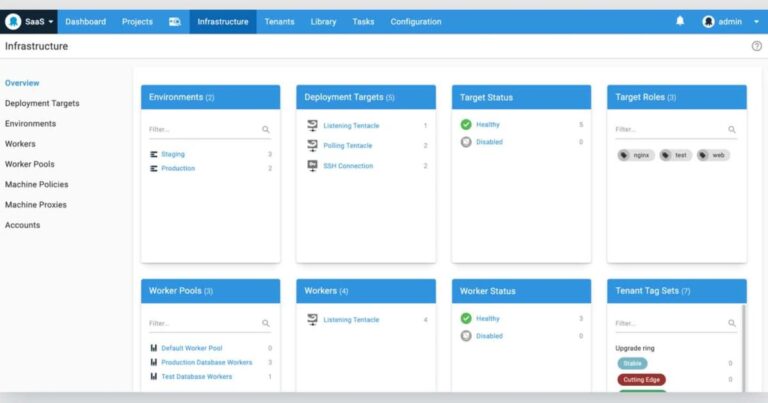
Task: Open the SaaS space switcher dropdown
Action: click(39, 22)
